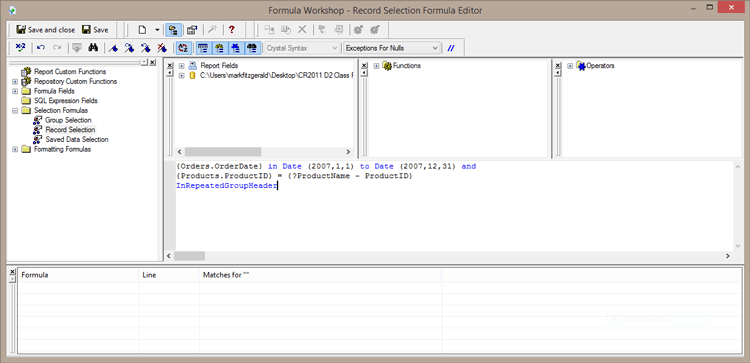The image size is (750, 363).
Task: Click the Toggle Bookmark flag icon
Action: pos(113,47)
